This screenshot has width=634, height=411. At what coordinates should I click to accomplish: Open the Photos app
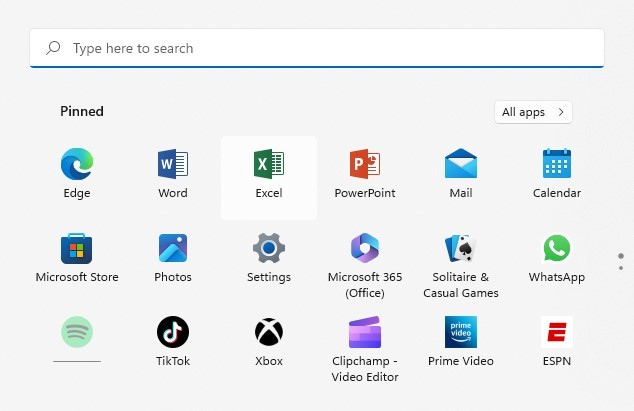point(173,258)
